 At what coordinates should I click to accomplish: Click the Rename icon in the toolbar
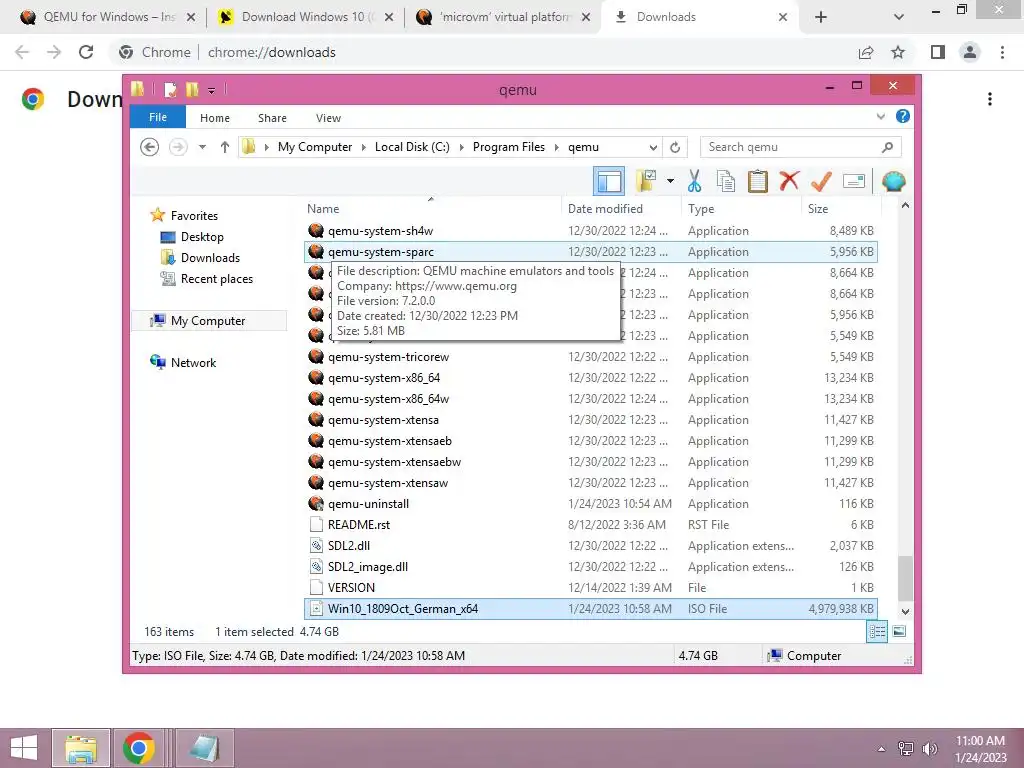point(854,181)
